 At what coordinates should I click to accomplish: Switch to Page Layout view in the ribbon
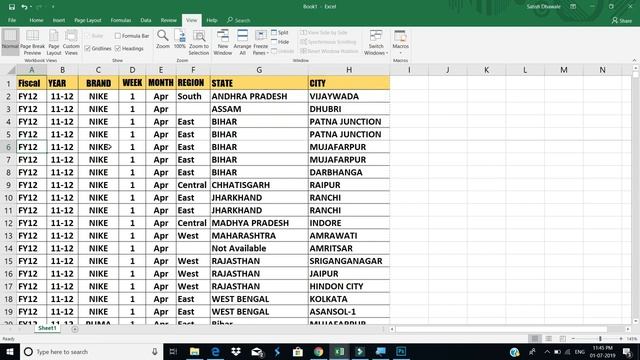click(53, 42)
